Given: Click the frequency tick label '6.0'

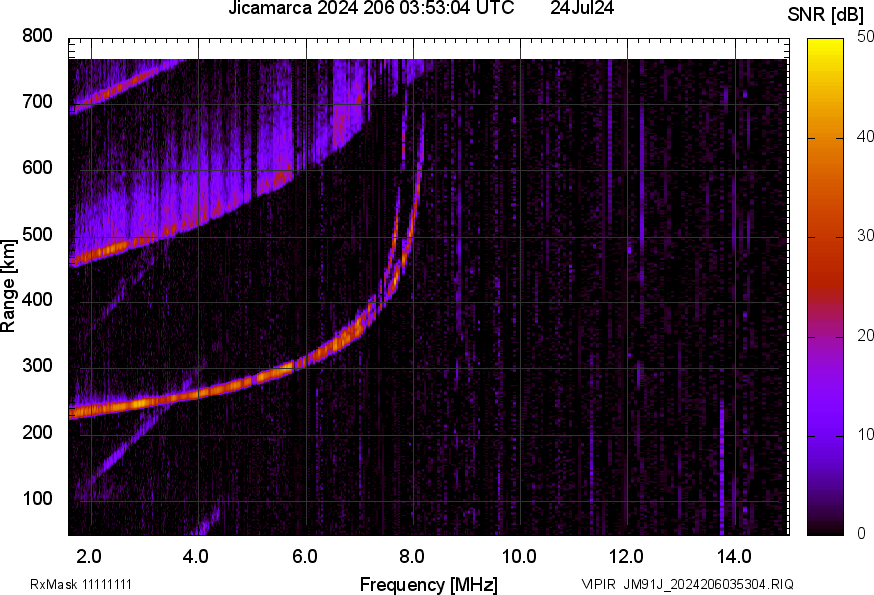Looking at the screenshot, I should pyautogui.click(x=304, y=556).
